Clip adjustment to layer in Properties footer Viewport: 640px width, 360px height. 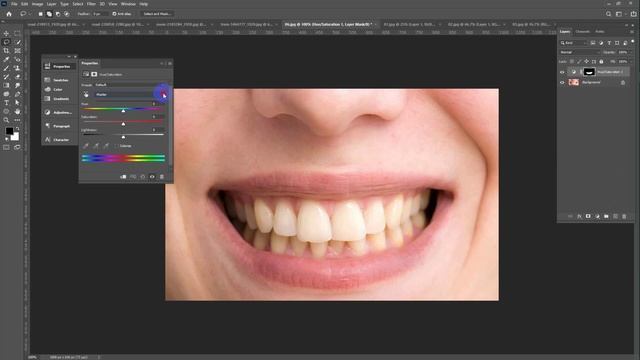click(123, 177)
